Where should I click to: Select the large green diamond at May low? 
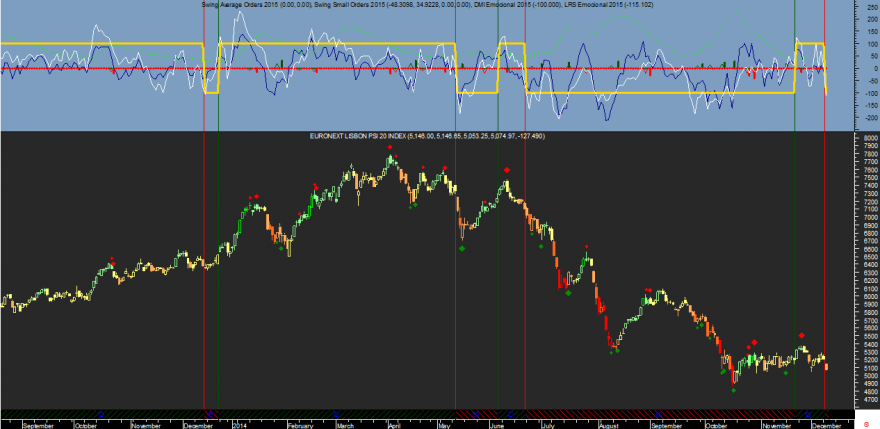(x=462, y=248)
